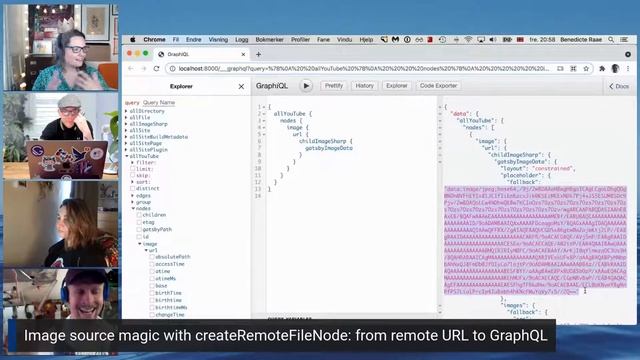Open Spotlight search in the menu bar
This screenshot has width=640, height=360.
tap(611, 40)
